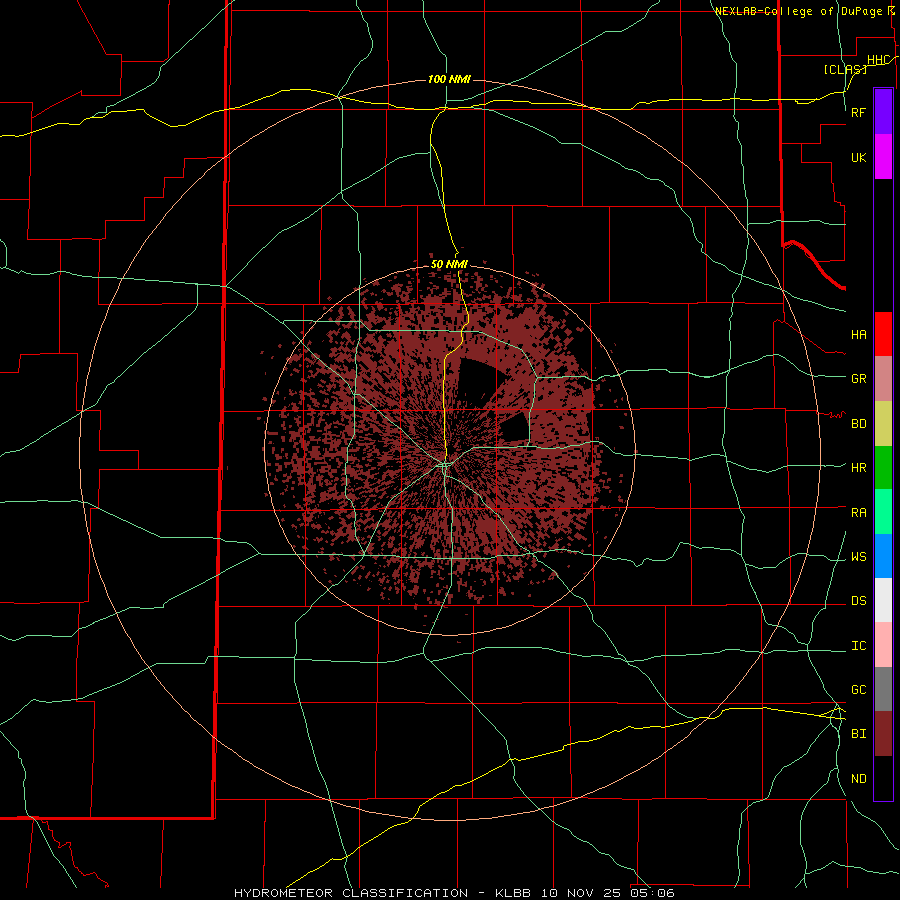This screenshot has height=900, width=900.
Task: Click the HR legend label
Action: [859, 468]
